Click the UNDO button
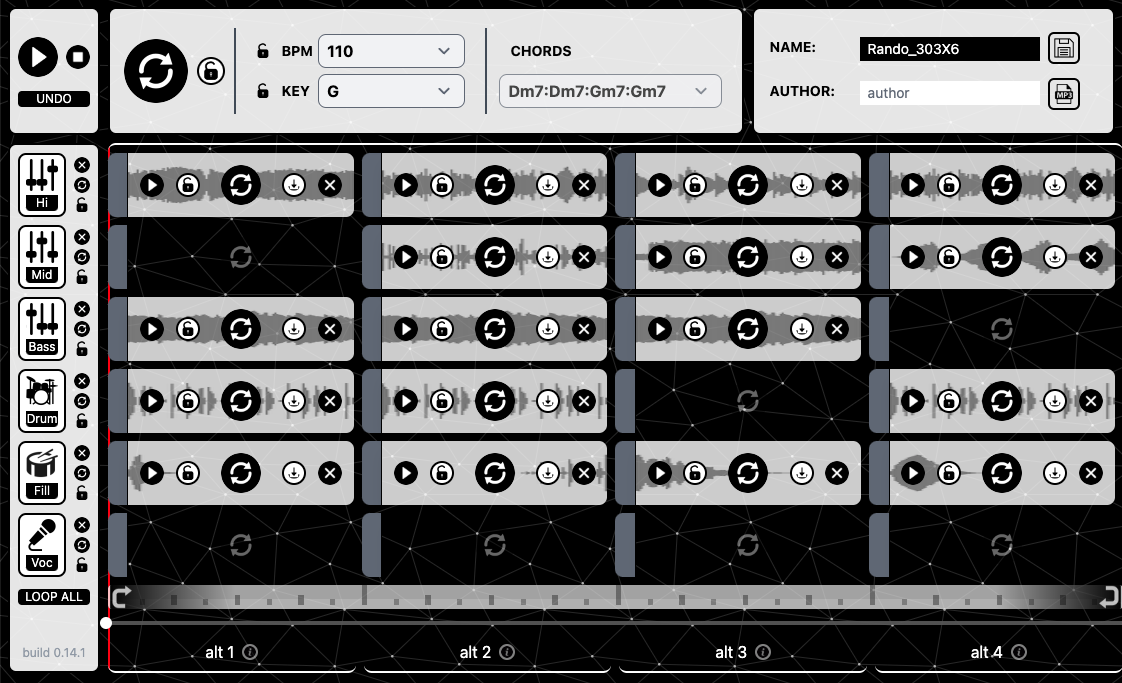Image resolution: width=1122 pixels, height=683 pixels. (x=54, y=99)
